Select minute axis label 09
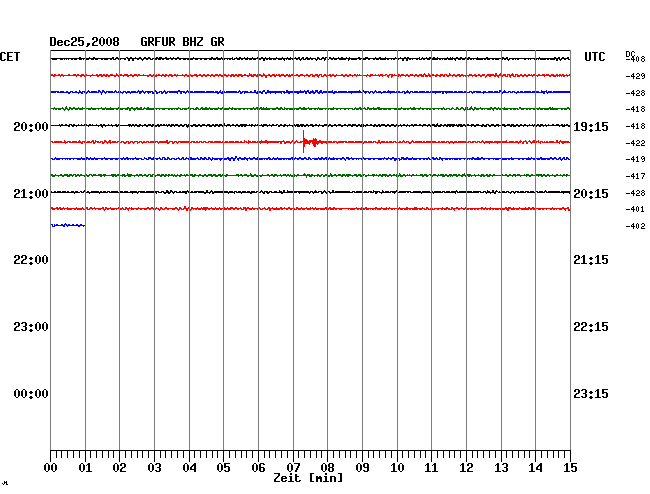Screen dimensions: 650x494 tap(362, 468)
